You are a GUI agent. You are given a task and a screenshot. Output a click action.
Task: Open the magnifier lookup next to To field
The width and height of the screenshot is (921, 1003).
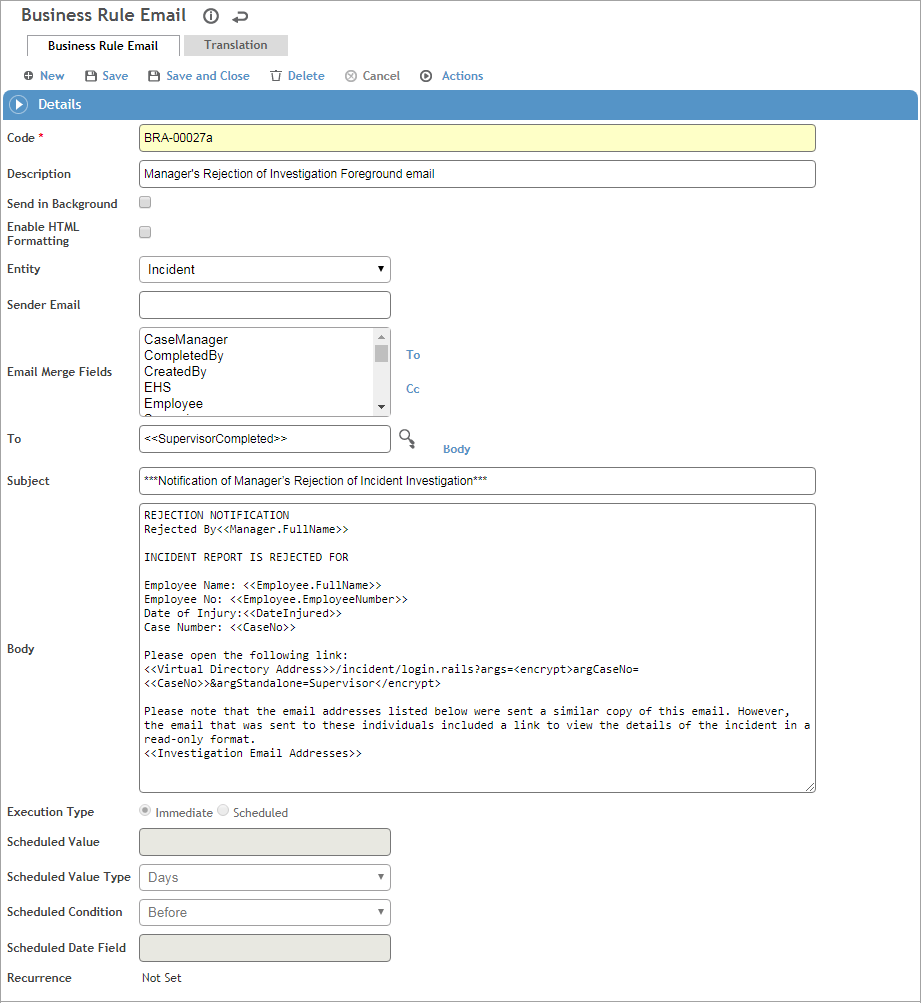click(407, 438)
